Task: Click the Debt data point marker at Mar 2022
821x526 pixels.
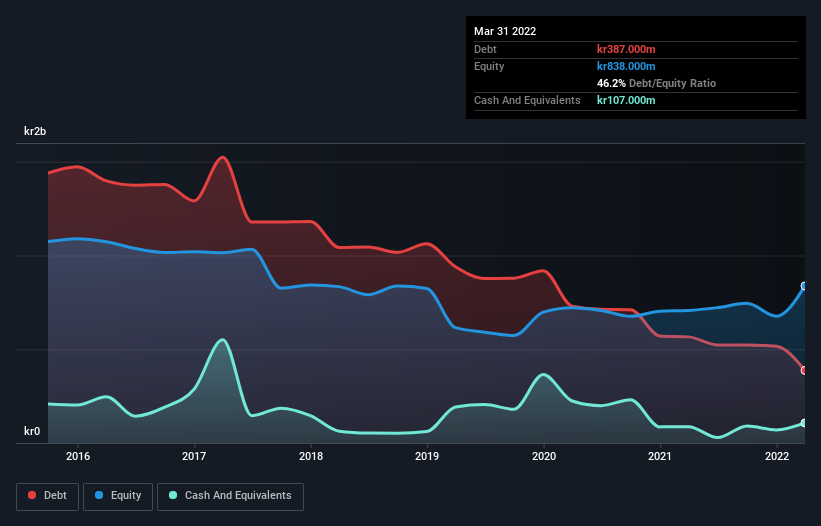Action: point(804,370)
